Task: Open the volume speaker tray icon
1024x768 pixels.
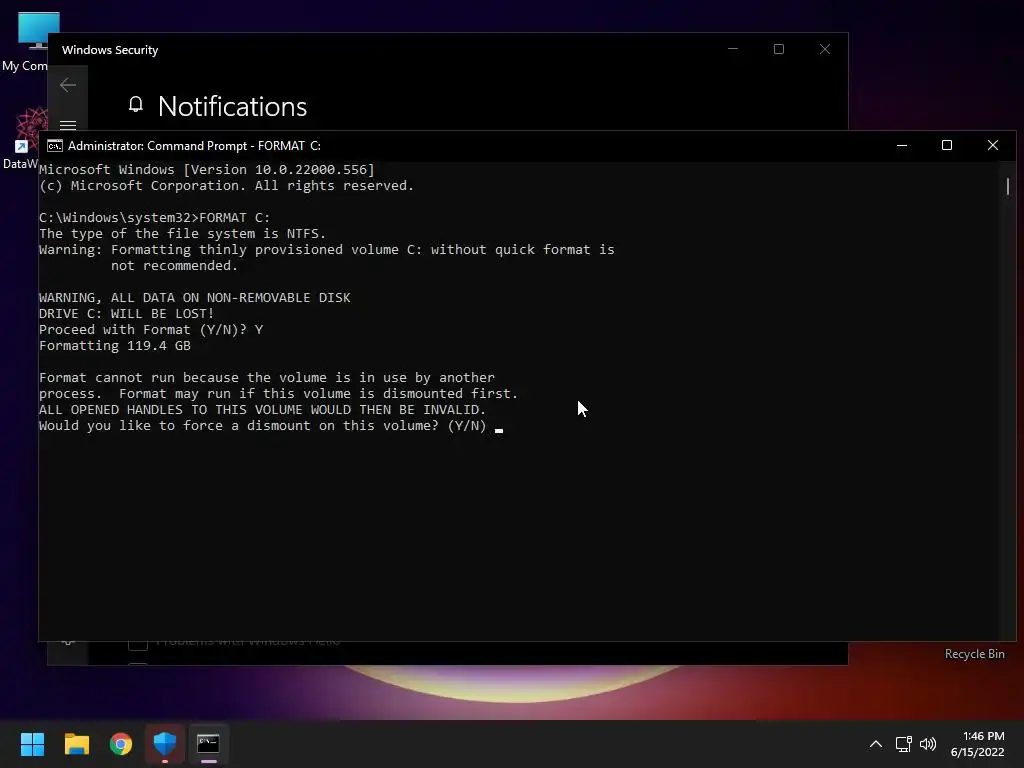Action: tap(928, 744)
